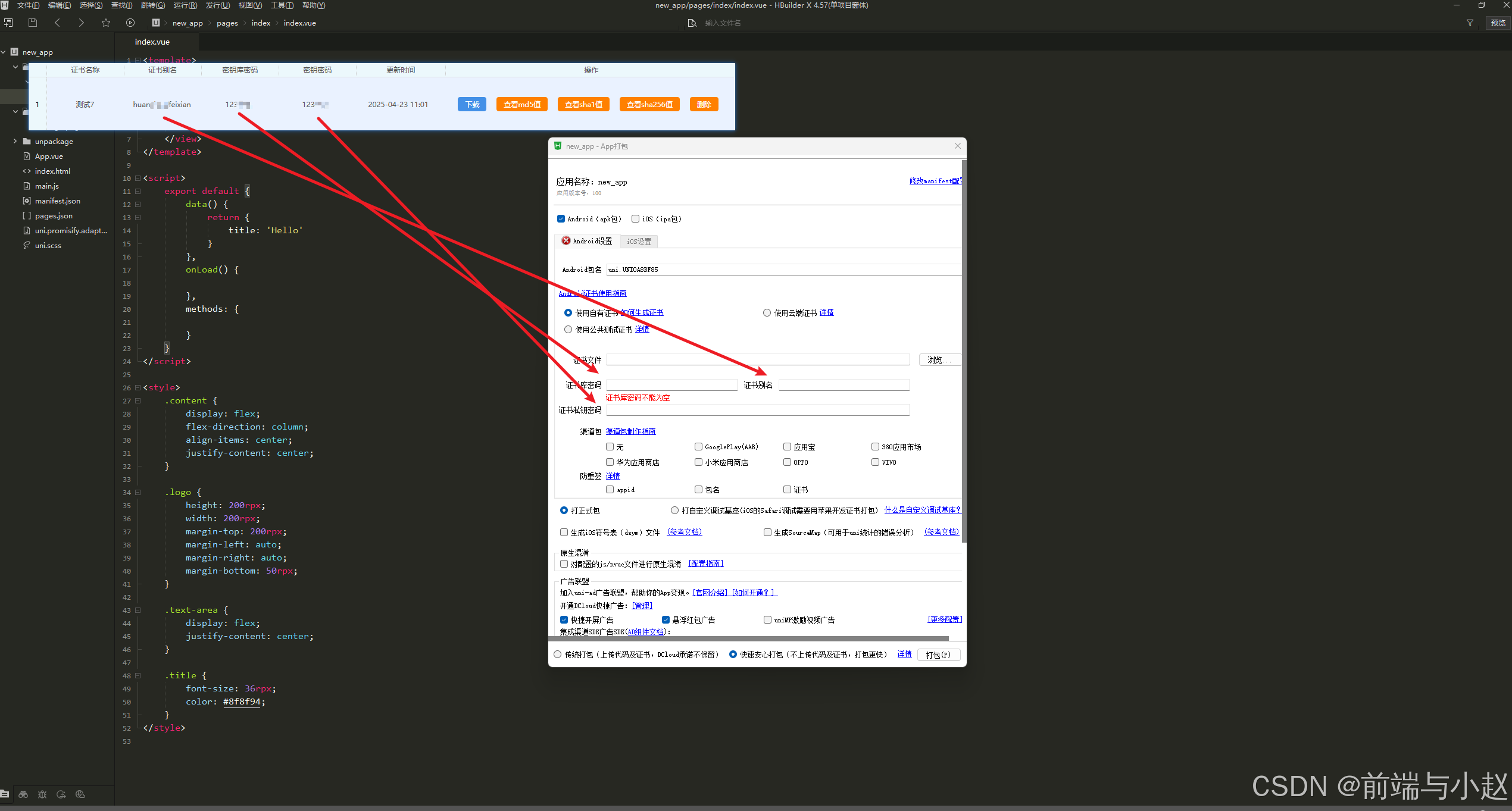Click the 证书别名 input field

click(844, 386)
